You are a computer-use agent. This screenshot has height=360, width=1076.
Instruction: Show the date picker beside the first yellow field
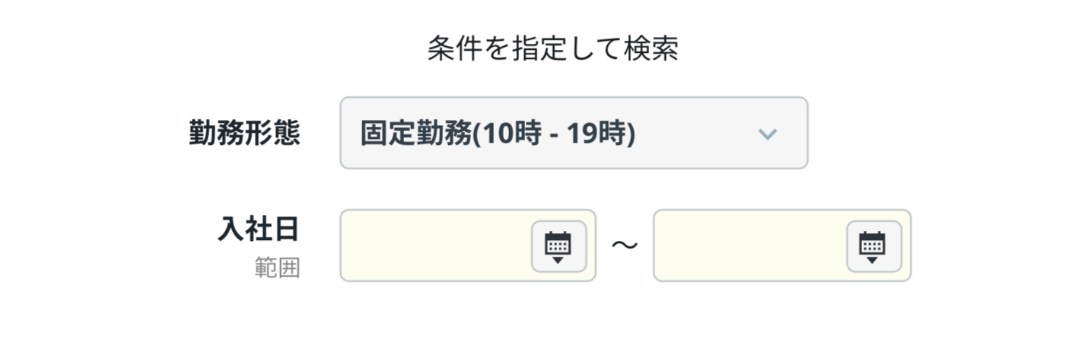(559, 246)
